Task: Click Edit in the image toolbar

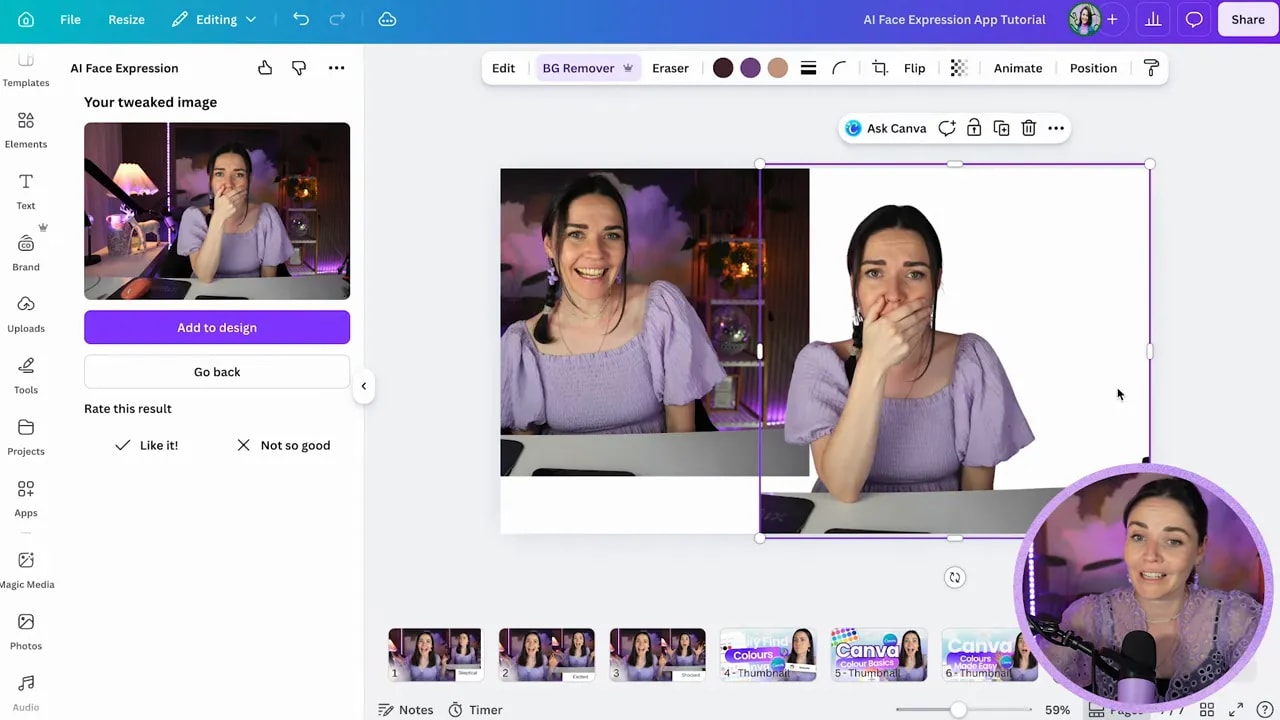Action: tap(503, 68)
